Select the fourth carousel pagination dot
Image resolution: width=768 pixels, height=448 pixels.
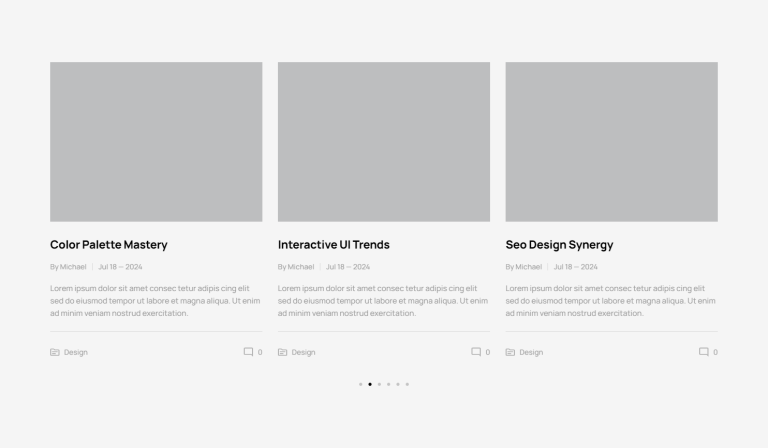[x=388, y=384]
